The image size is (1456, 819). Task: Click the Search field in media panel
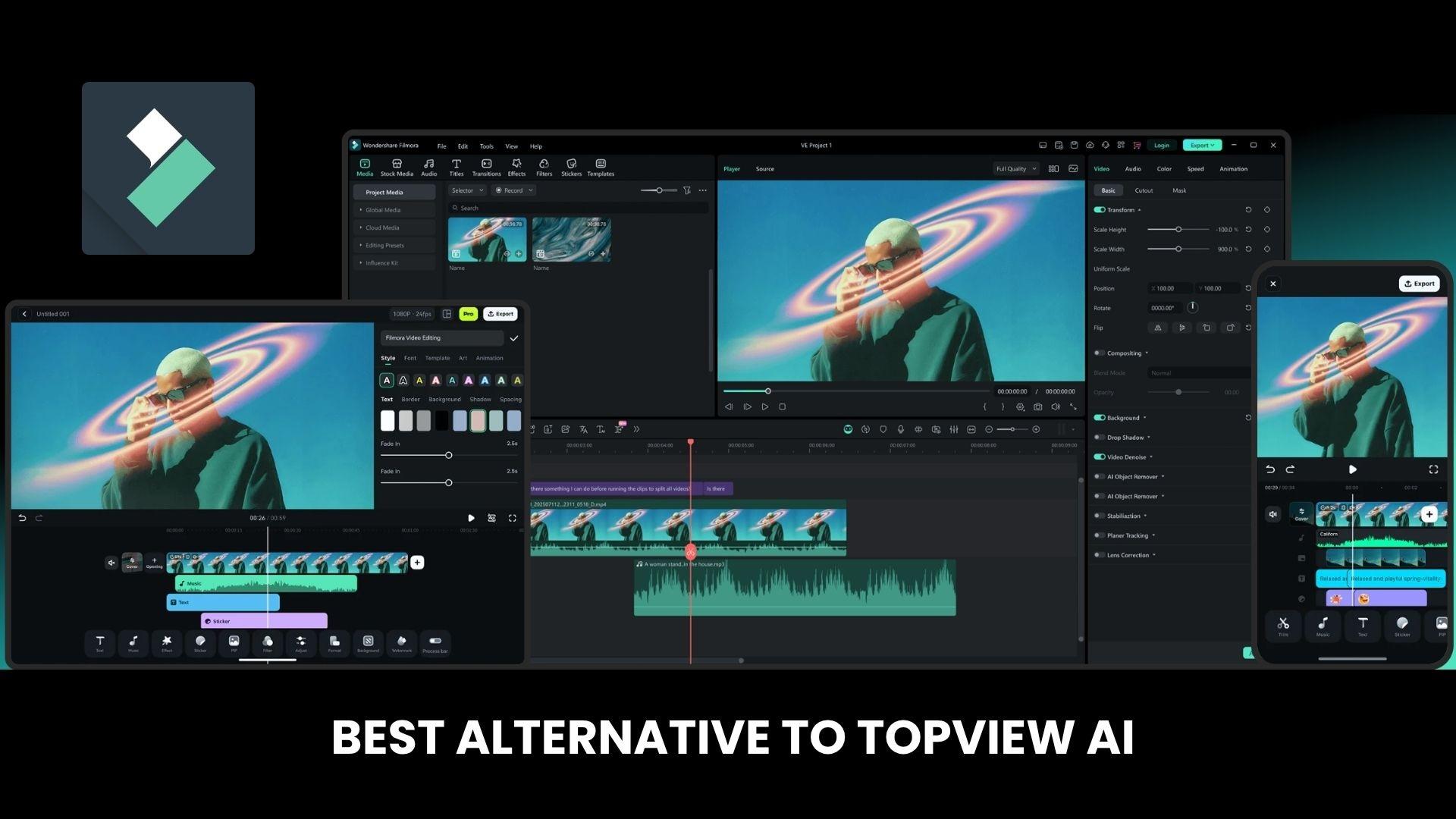coord(578,208)
